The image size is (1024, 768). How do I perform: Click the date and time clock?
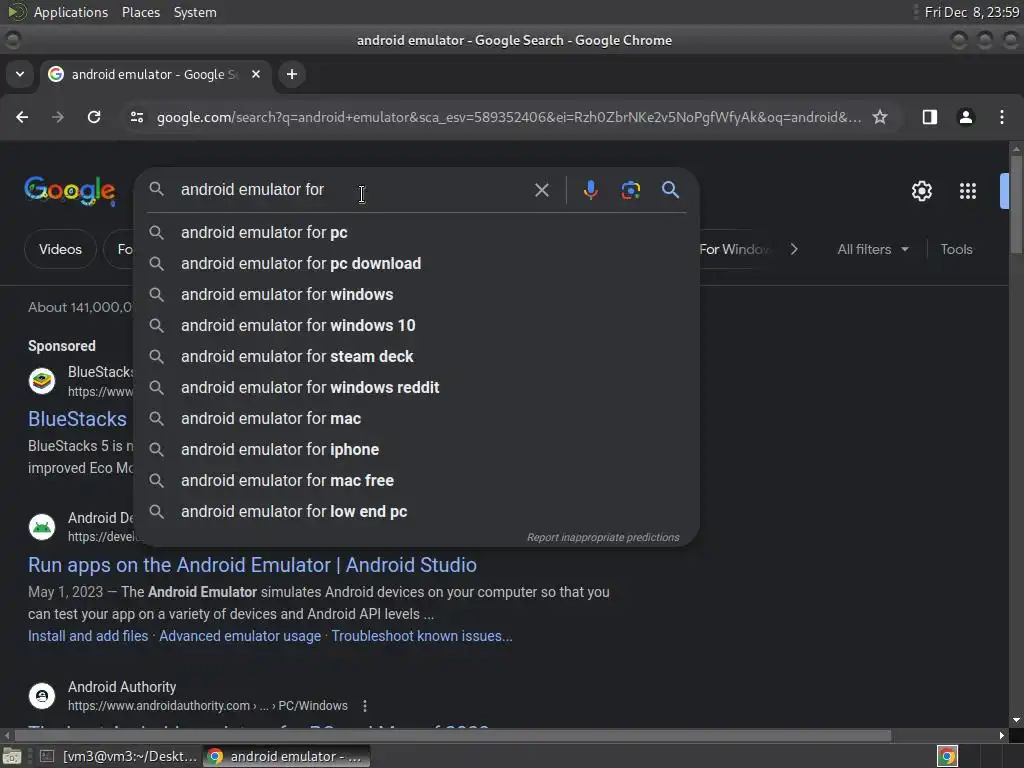[972, 12]
